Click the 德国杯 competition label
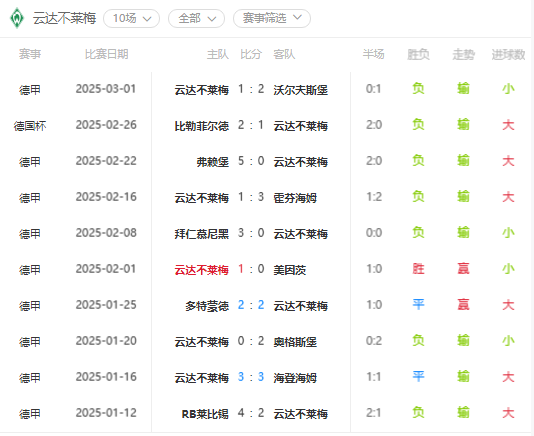534x436 pixels. [x=30, y=126]
